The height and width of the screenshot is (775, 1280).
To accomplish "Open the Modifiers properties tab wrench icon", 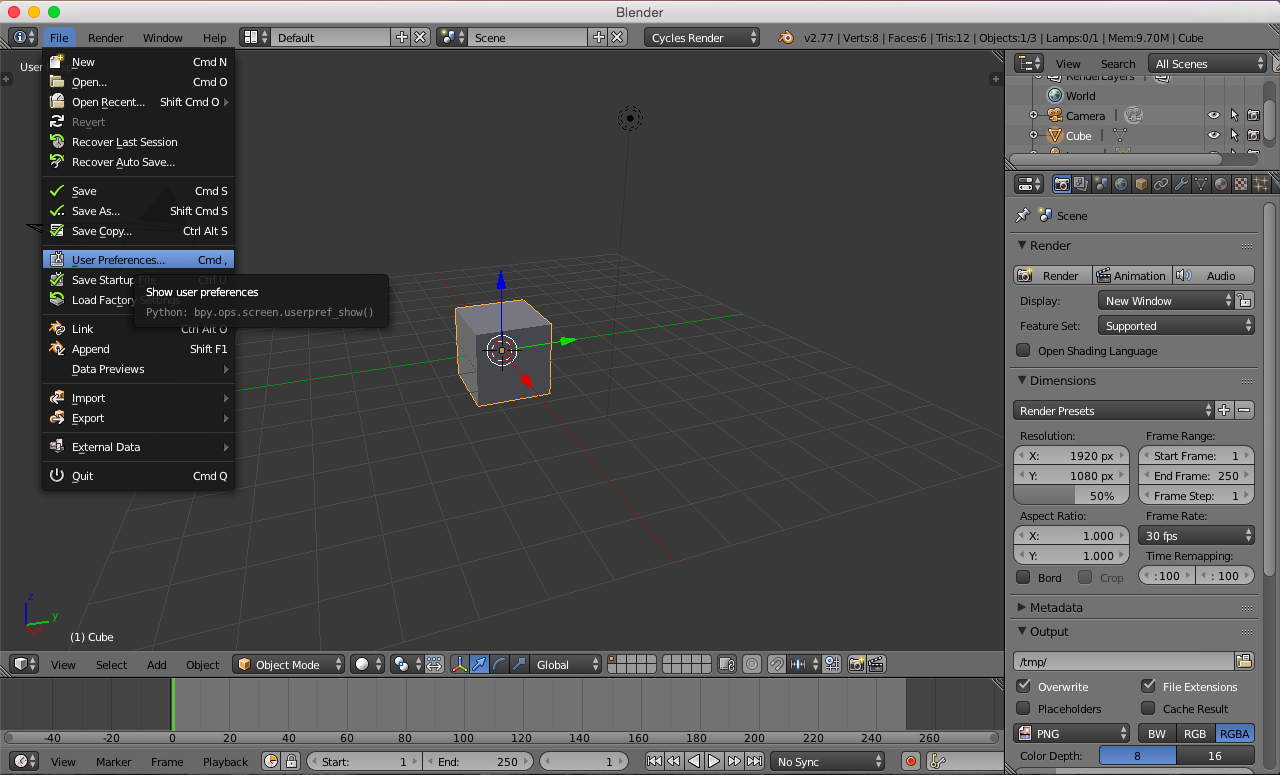I will (1181, 184).
